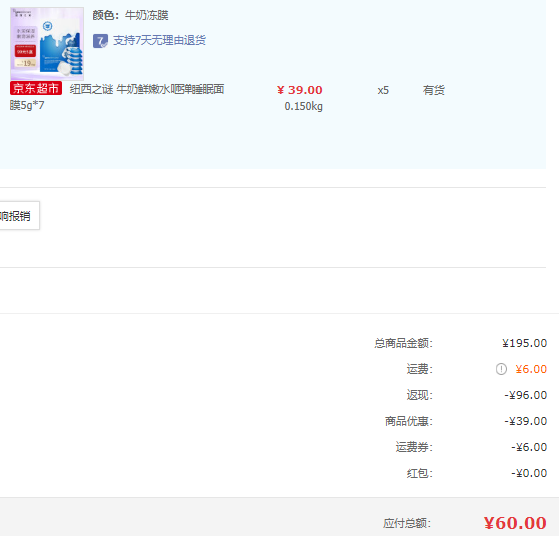Click the x5 quantity text

click(383, 90)
